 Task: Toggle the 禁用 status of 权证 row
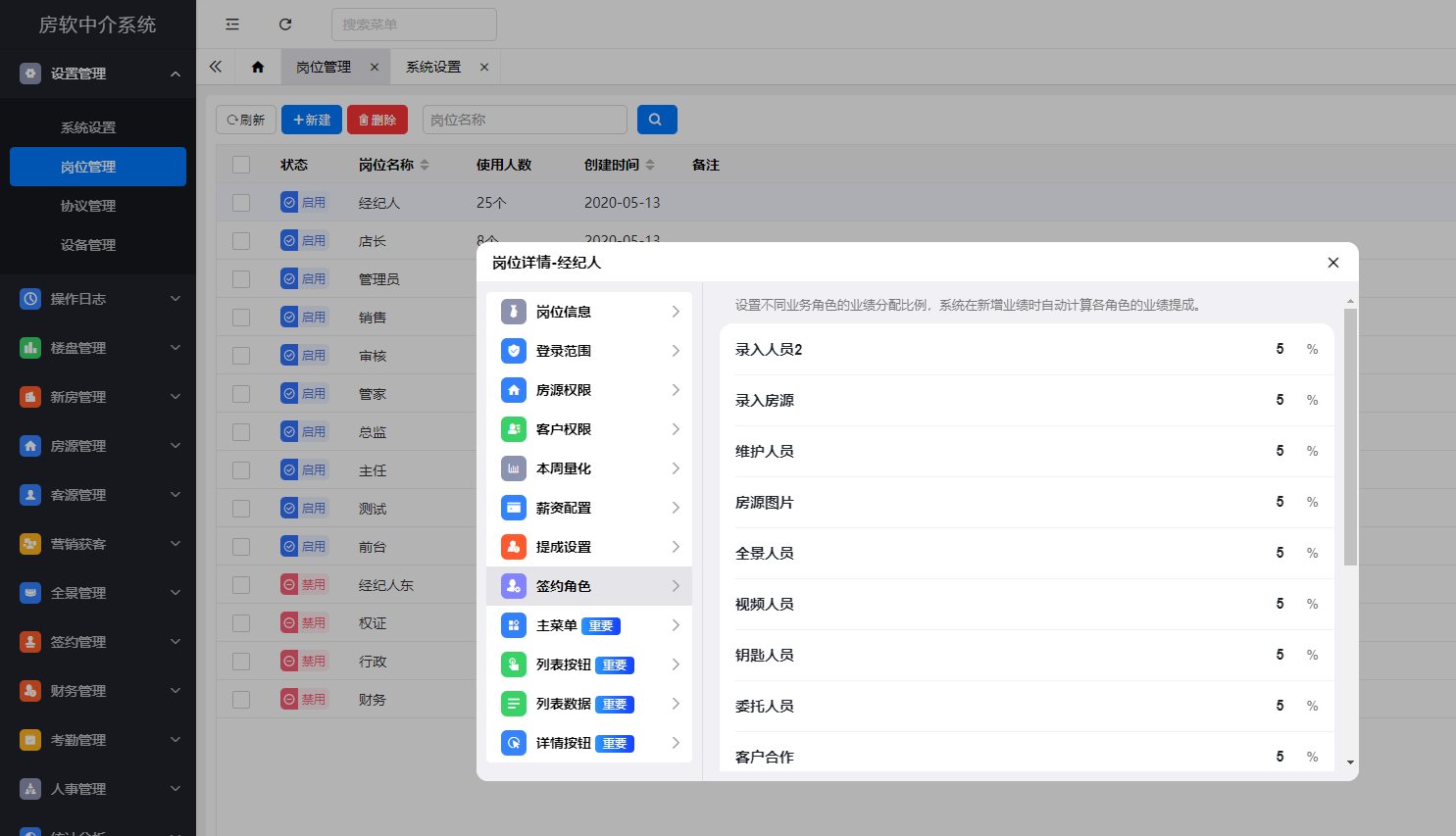pyautogui.click(x=304, y=622)
